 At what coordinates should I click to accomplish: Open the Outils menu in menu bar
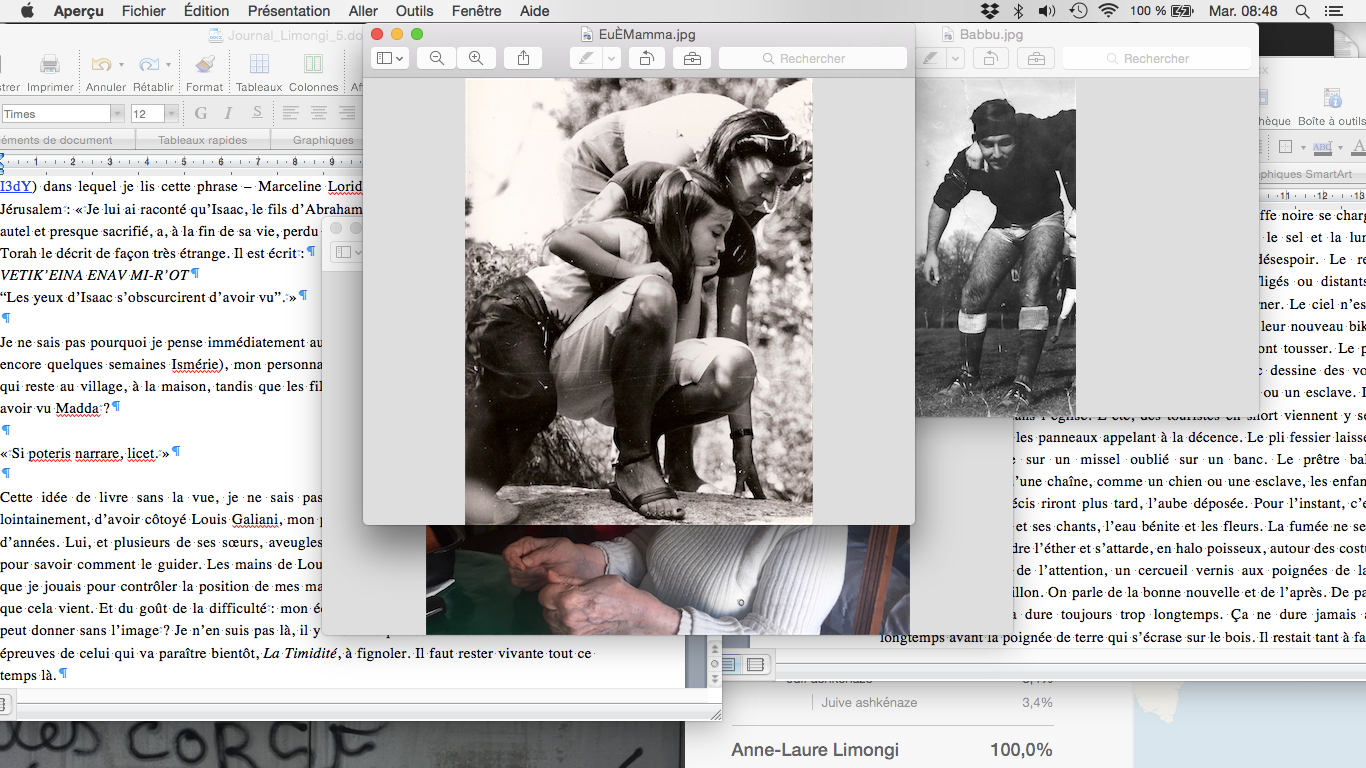click(414, 11)
